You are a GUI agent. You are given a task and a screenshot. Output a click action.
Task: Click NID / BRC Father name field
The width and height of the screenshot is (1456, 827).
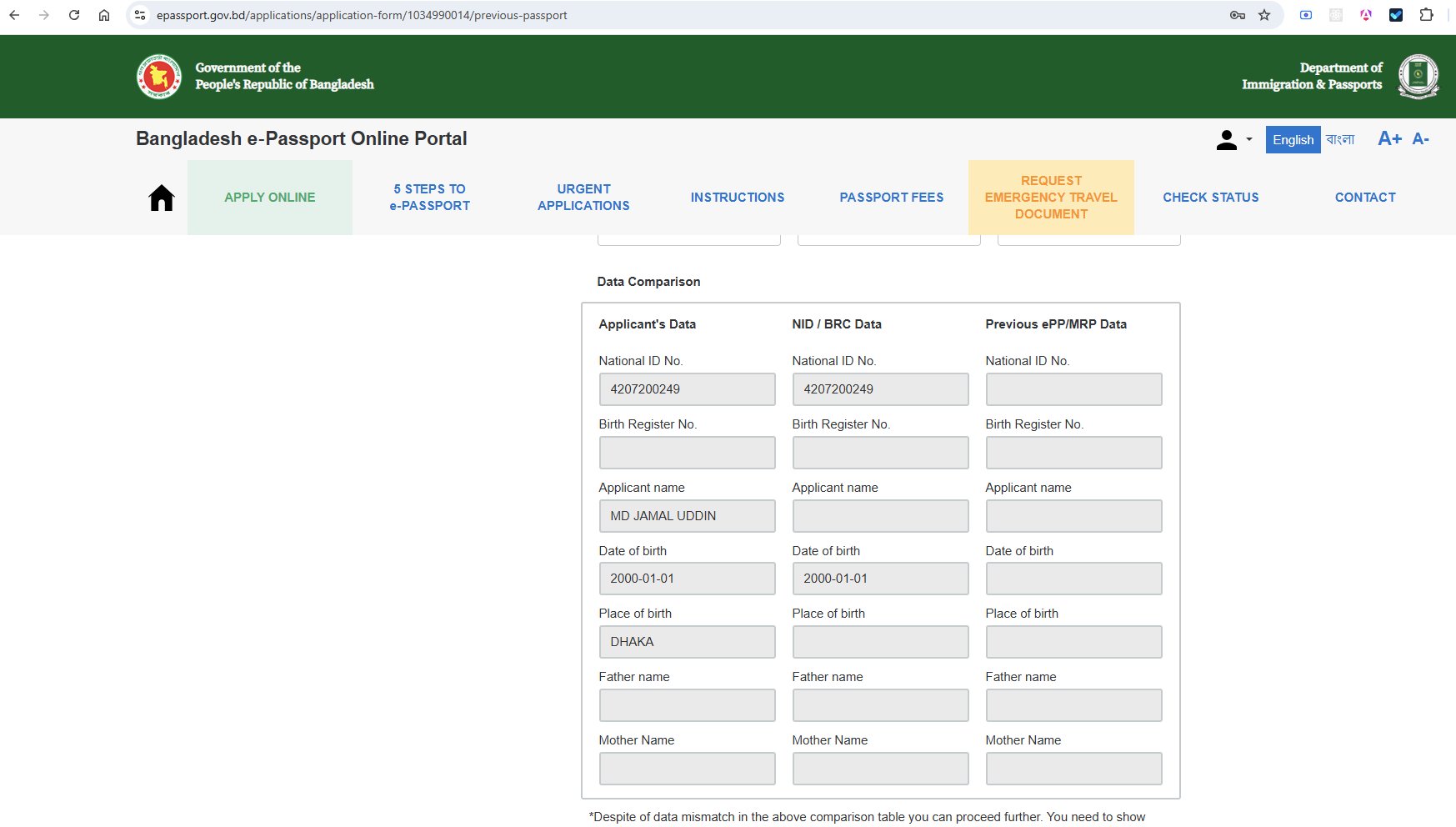[880, 705]
